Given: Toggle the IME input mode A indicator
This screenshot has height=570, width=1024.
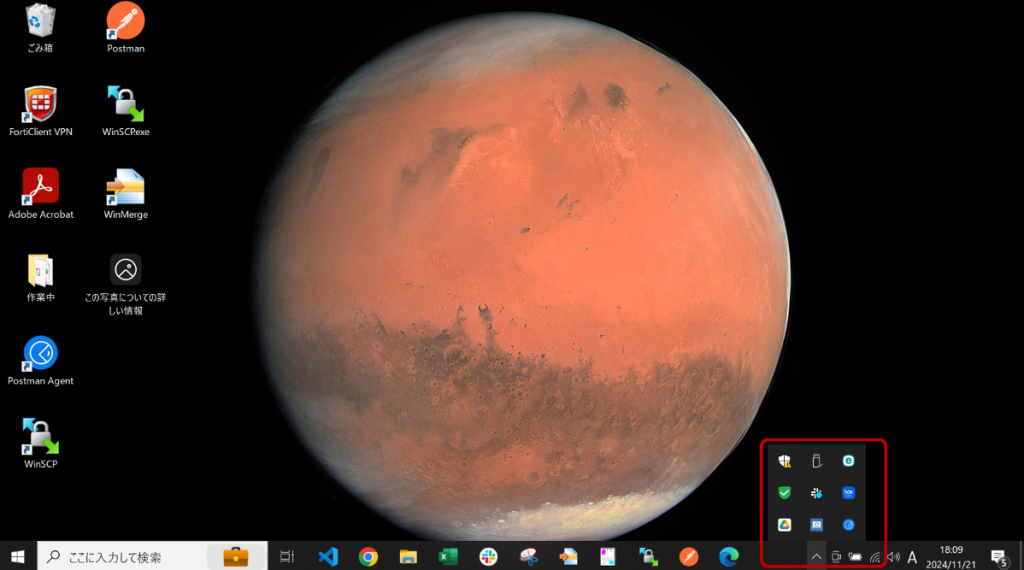Looking at the screenshot, I should click(x=912, y=557).
